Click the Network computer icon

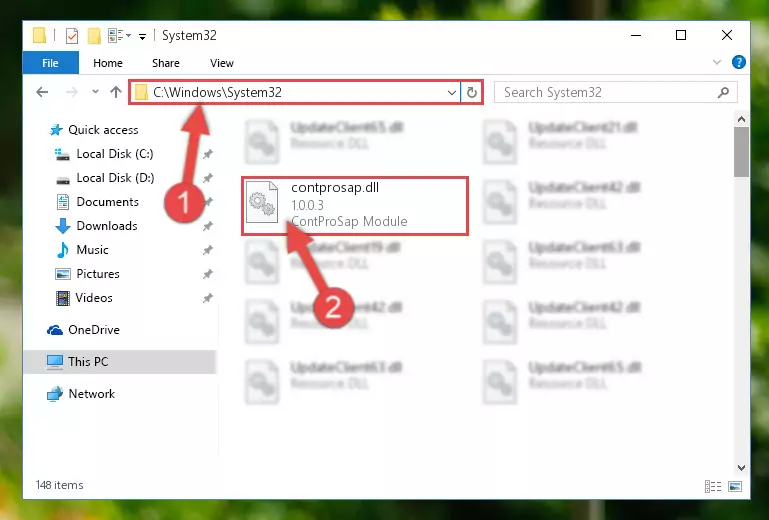point(55,394)
